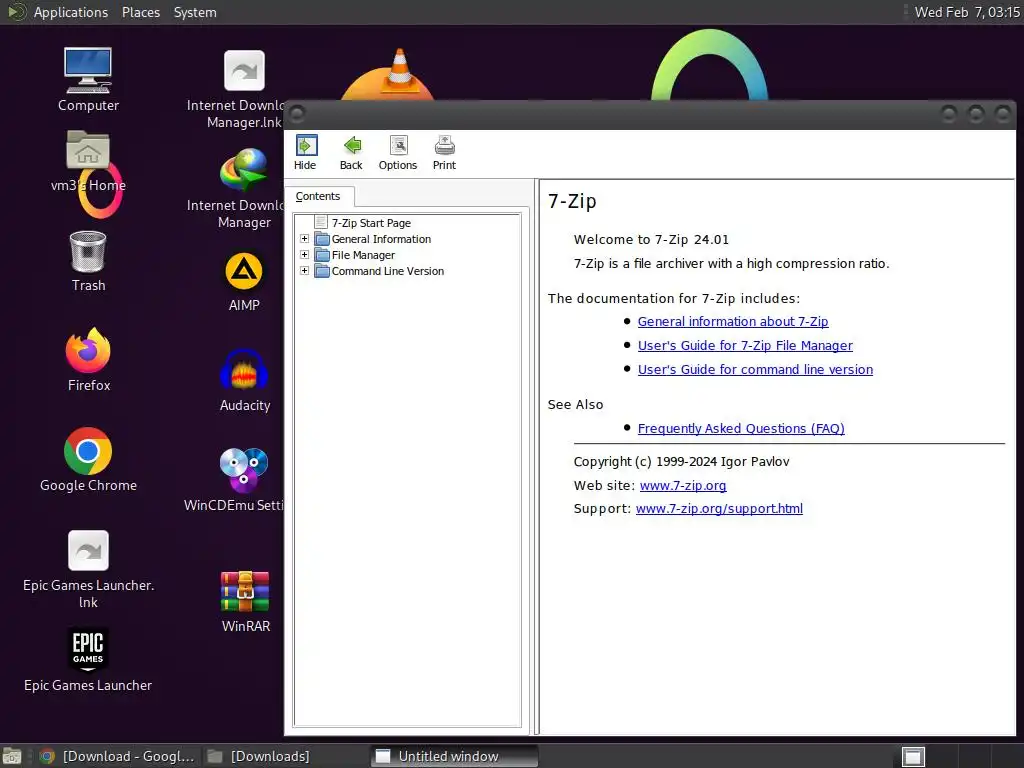This screenshot has height=768, width=1024.
Task: Print the help page via Print icon
Action: pos(444,153)
